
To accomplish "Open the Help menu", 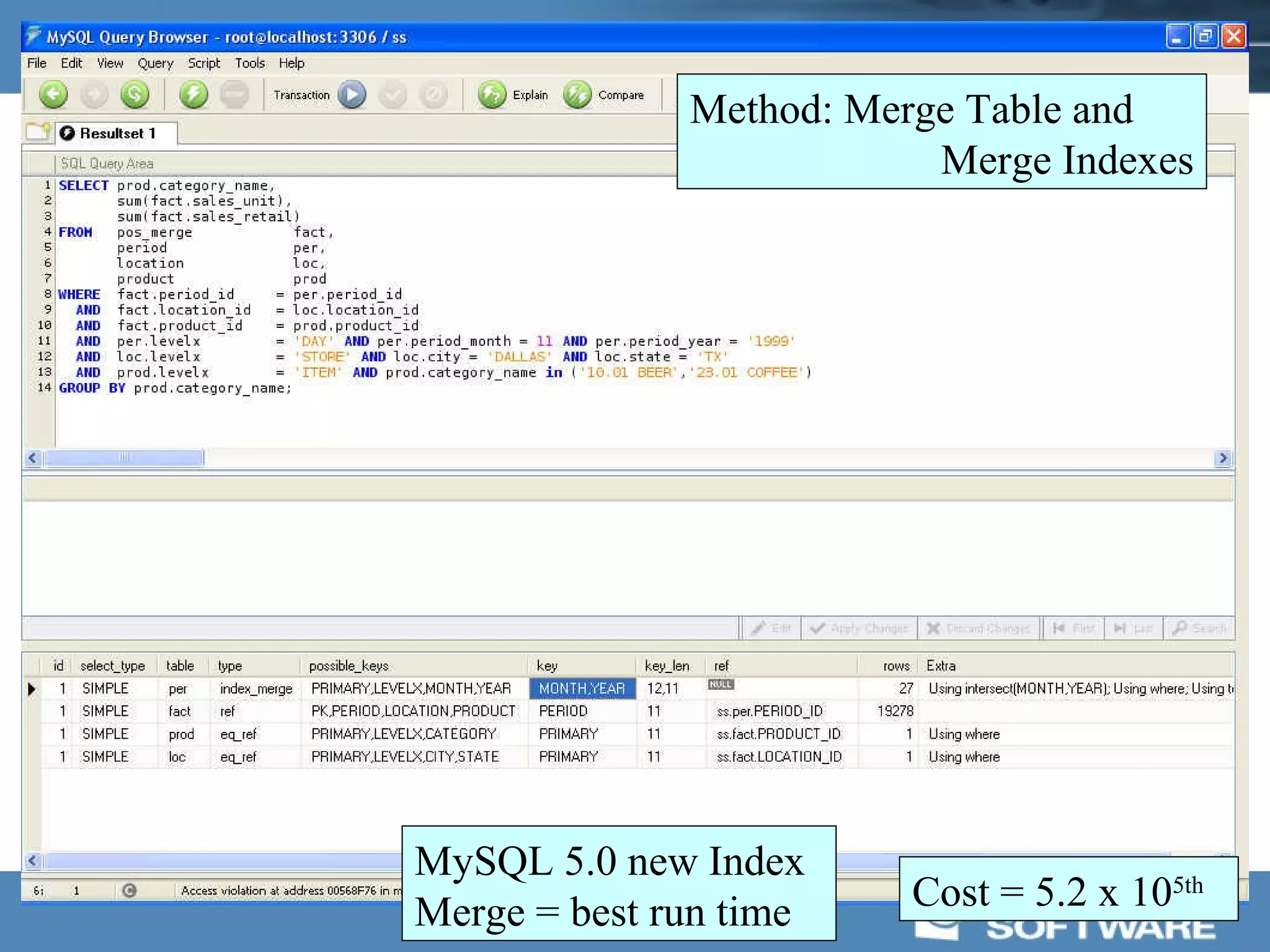I will click(291, 63).
